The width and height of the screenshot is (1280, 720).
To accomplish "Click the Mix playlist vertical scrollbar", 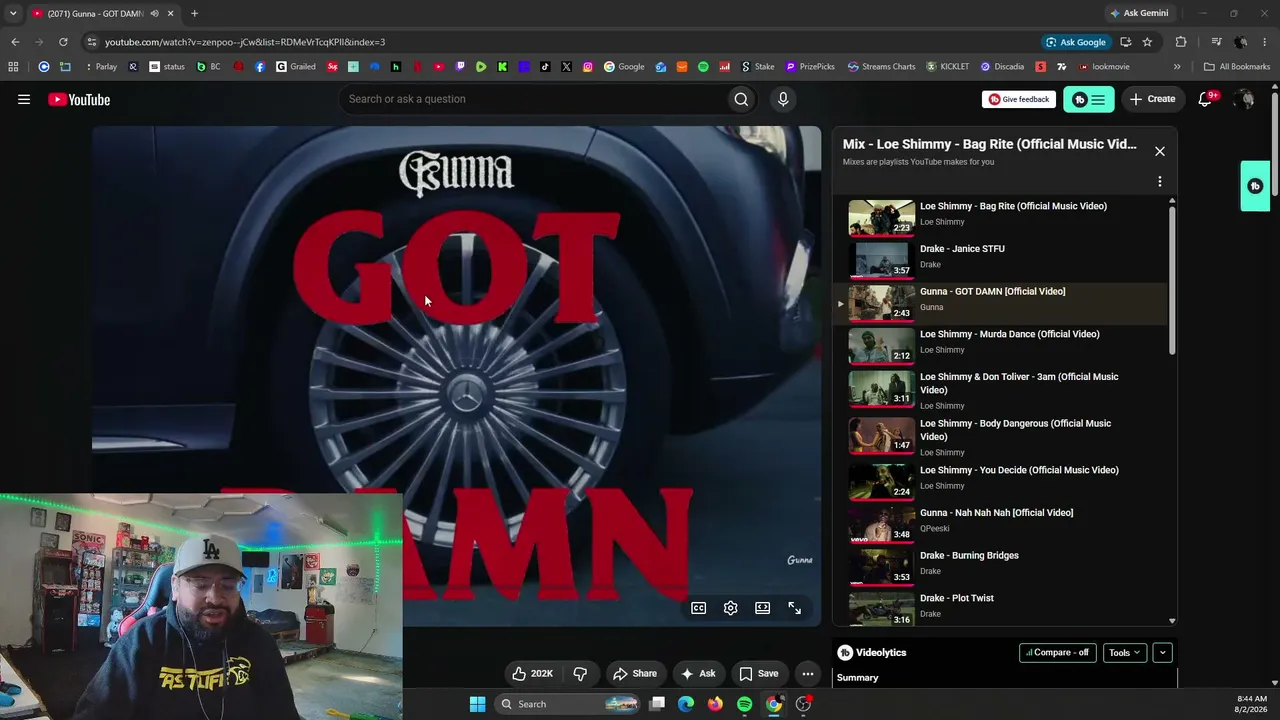I will (x=1172, y=280).
